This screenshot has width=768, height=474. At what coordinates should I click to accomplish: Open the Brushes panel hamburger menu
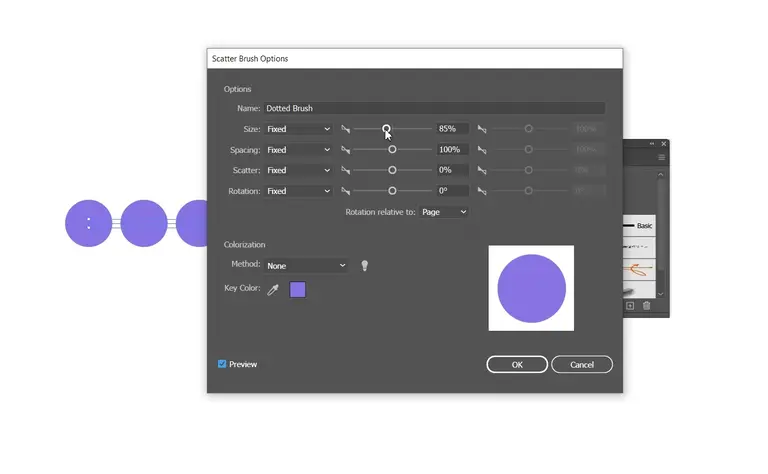coord(661,157)
